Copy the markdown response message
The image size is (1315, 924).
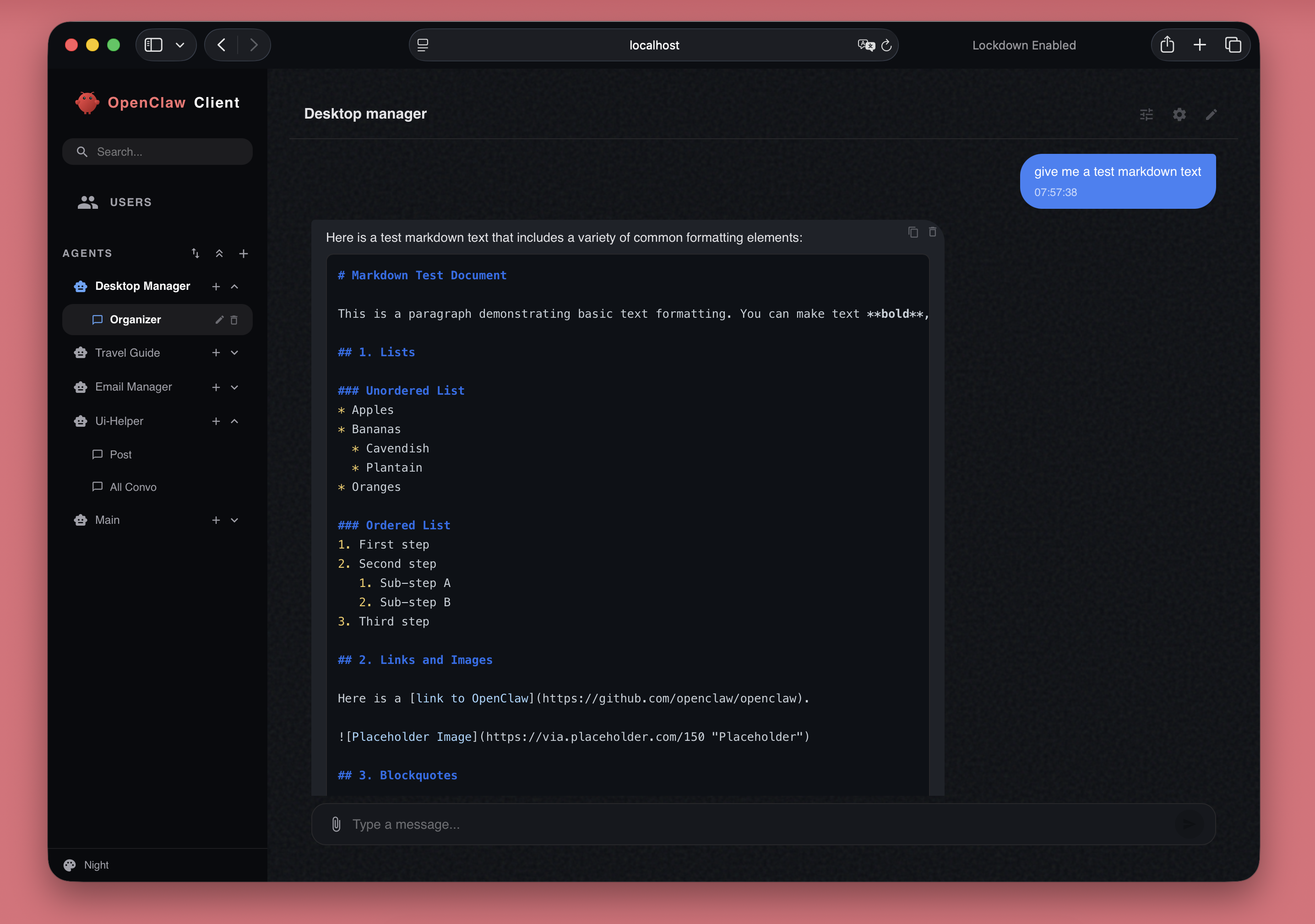913,232
